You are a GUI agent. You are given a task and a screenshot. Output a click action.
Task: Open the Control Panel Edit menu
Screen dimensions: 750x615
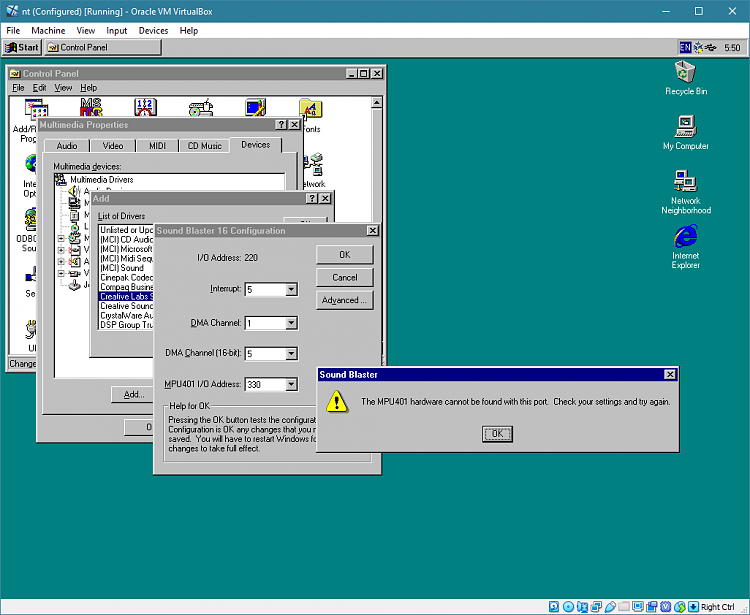[x=39, y=88]
